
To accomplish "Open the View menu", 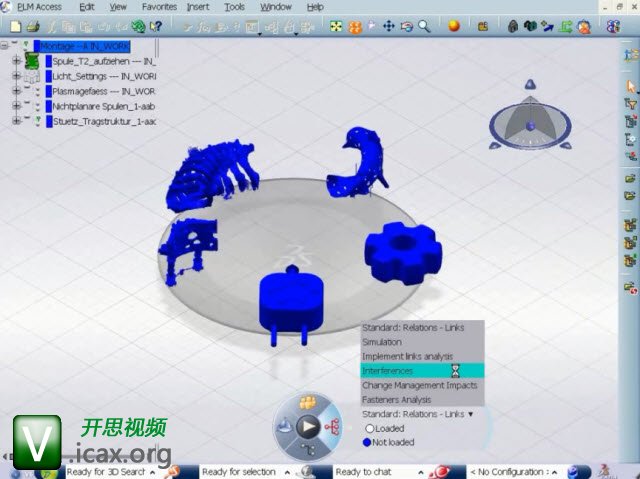I will tap(118, 7).
